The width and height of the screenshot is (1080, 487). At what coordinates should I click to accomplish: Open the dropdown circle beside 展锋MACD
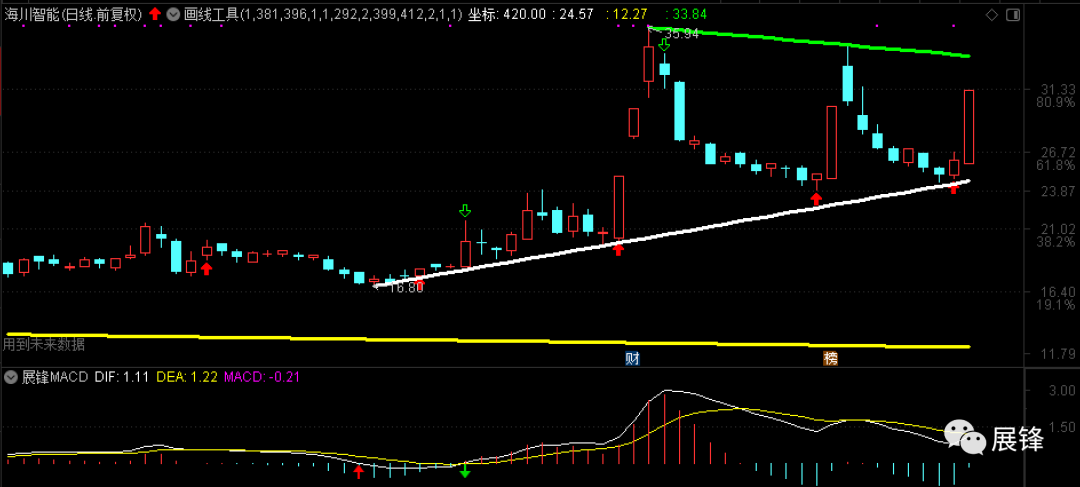(11, 377)
